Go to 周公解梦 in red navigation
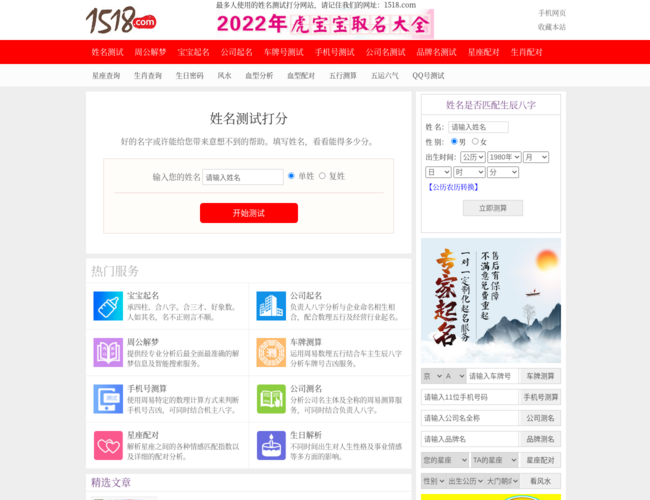Viewport: 650px width, 500px height. [150, 52]
